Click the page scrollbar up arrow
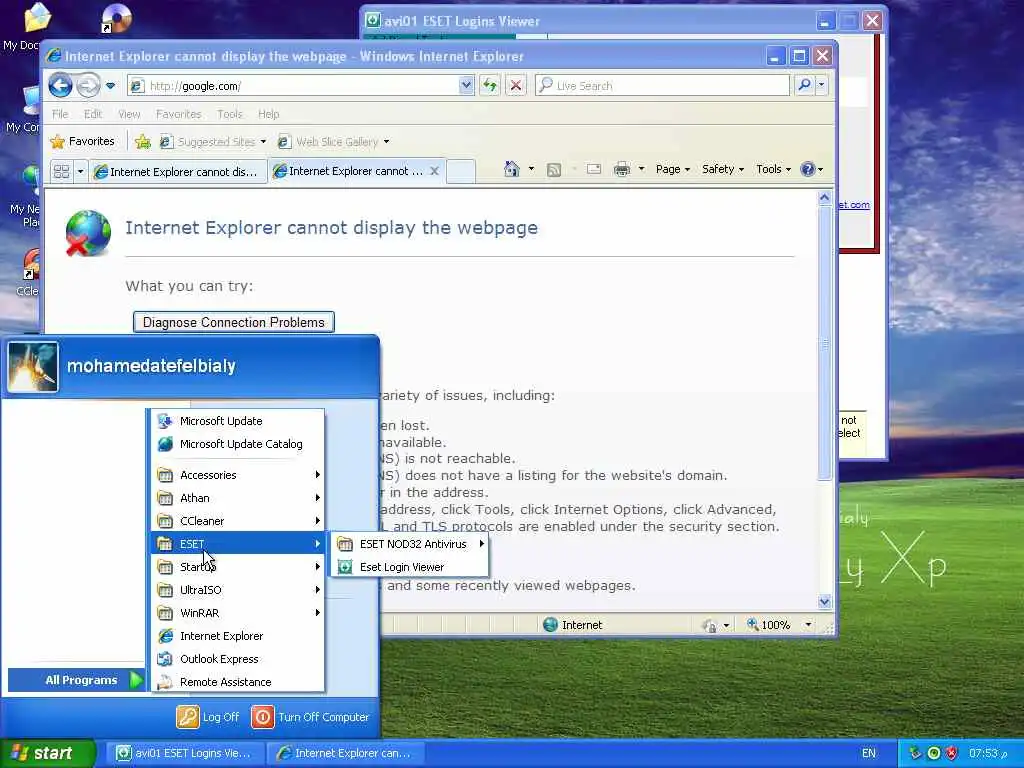Image resolution: width=1024 pixels, height=768 pixels. (x=824, y=197)
